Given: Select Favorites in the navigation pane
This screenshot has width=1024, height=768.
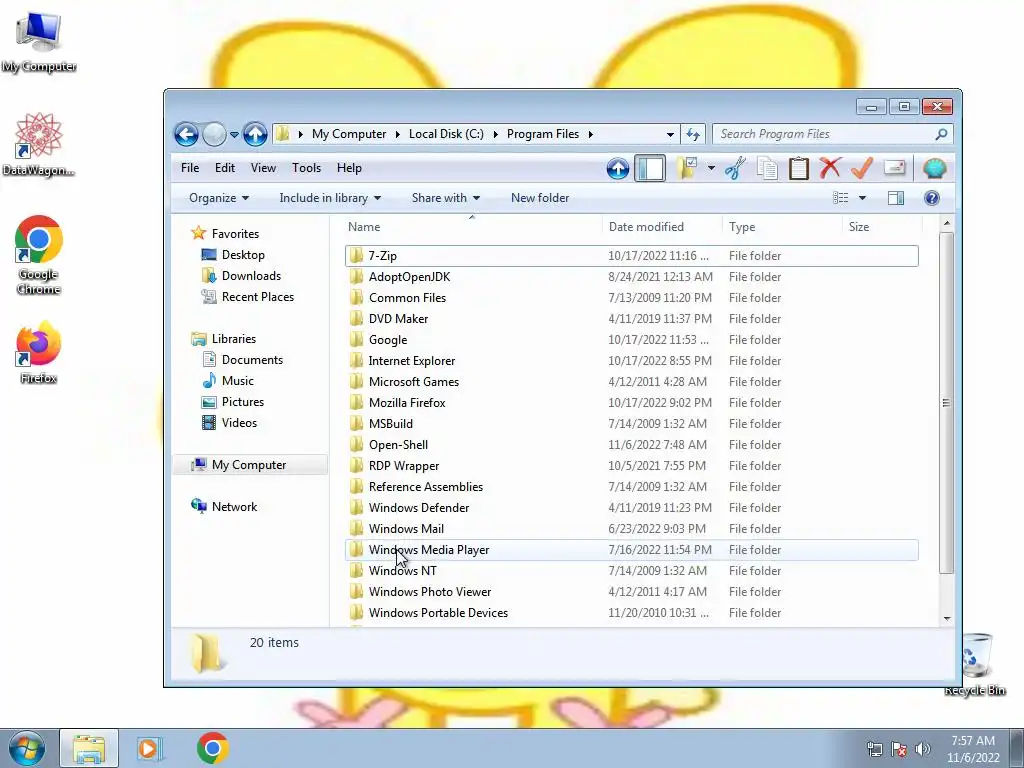Looking at the screenshot, I should (235, 234).
